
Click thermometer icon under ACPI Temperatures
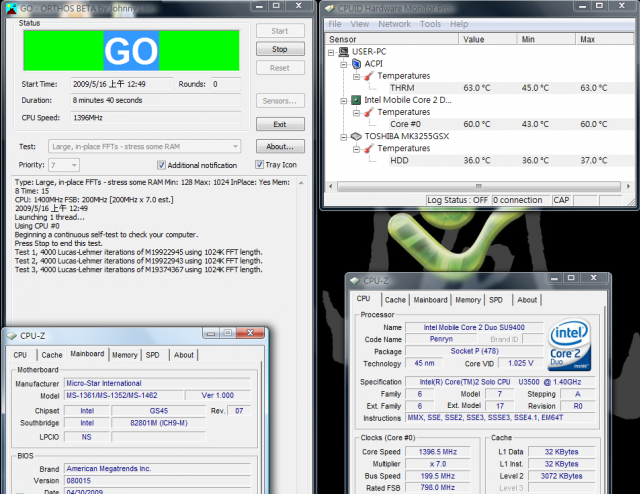[369, 76]
